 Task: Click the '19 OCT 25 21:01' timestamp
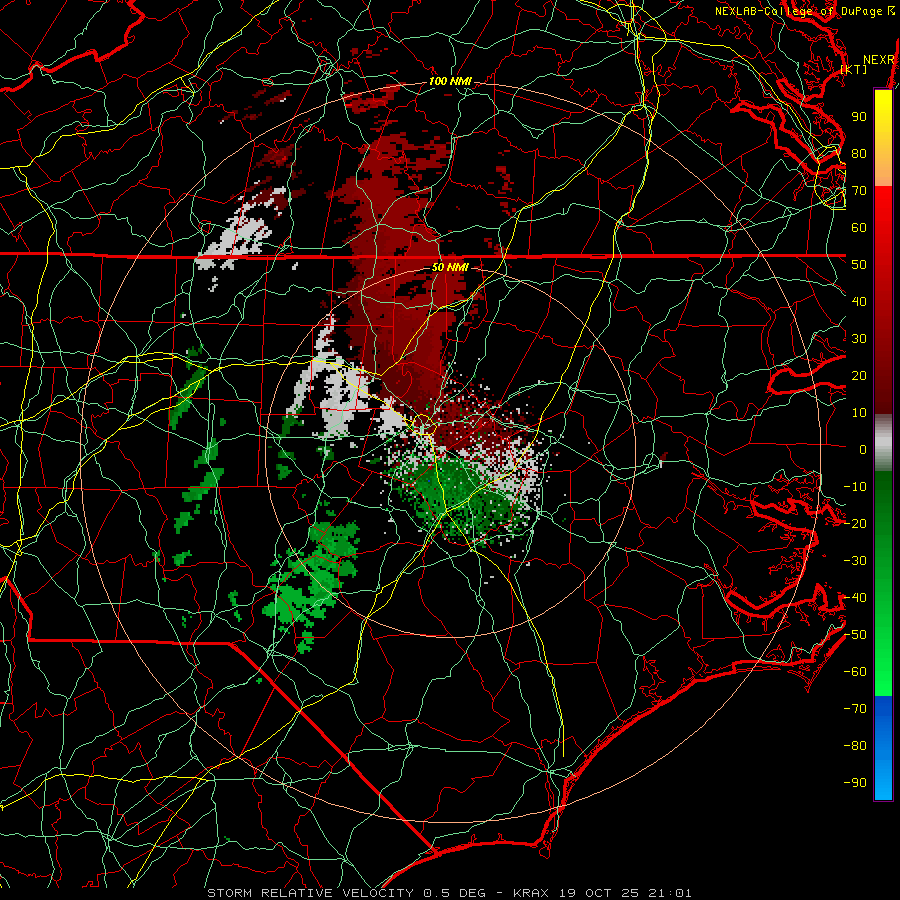(x=624, y=893)
